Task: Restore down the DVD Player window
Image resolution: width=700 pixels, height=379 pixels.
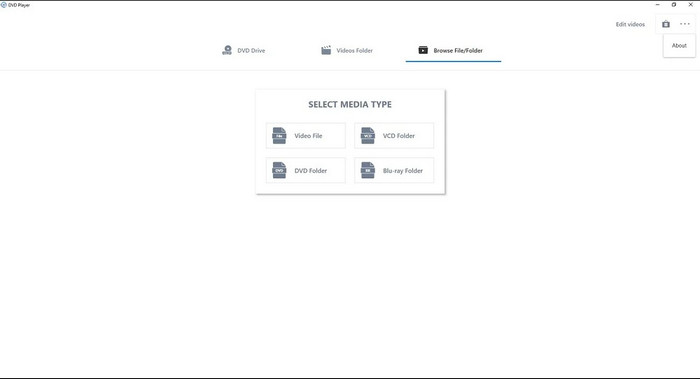Action: pyautogui.click(x=674, y=5)
